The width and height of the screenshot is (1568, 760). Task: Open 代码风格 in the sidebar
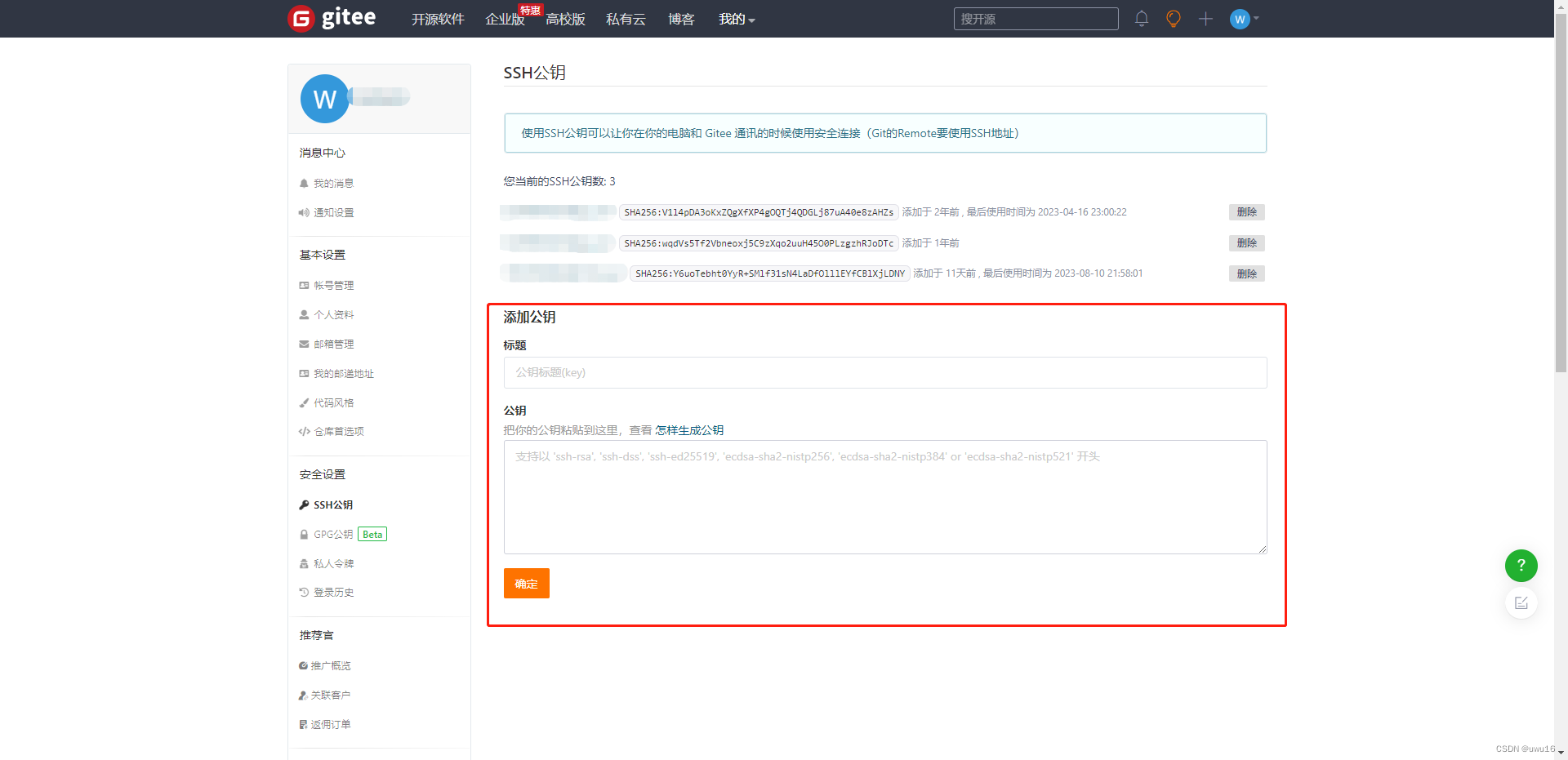click(333, 403)
